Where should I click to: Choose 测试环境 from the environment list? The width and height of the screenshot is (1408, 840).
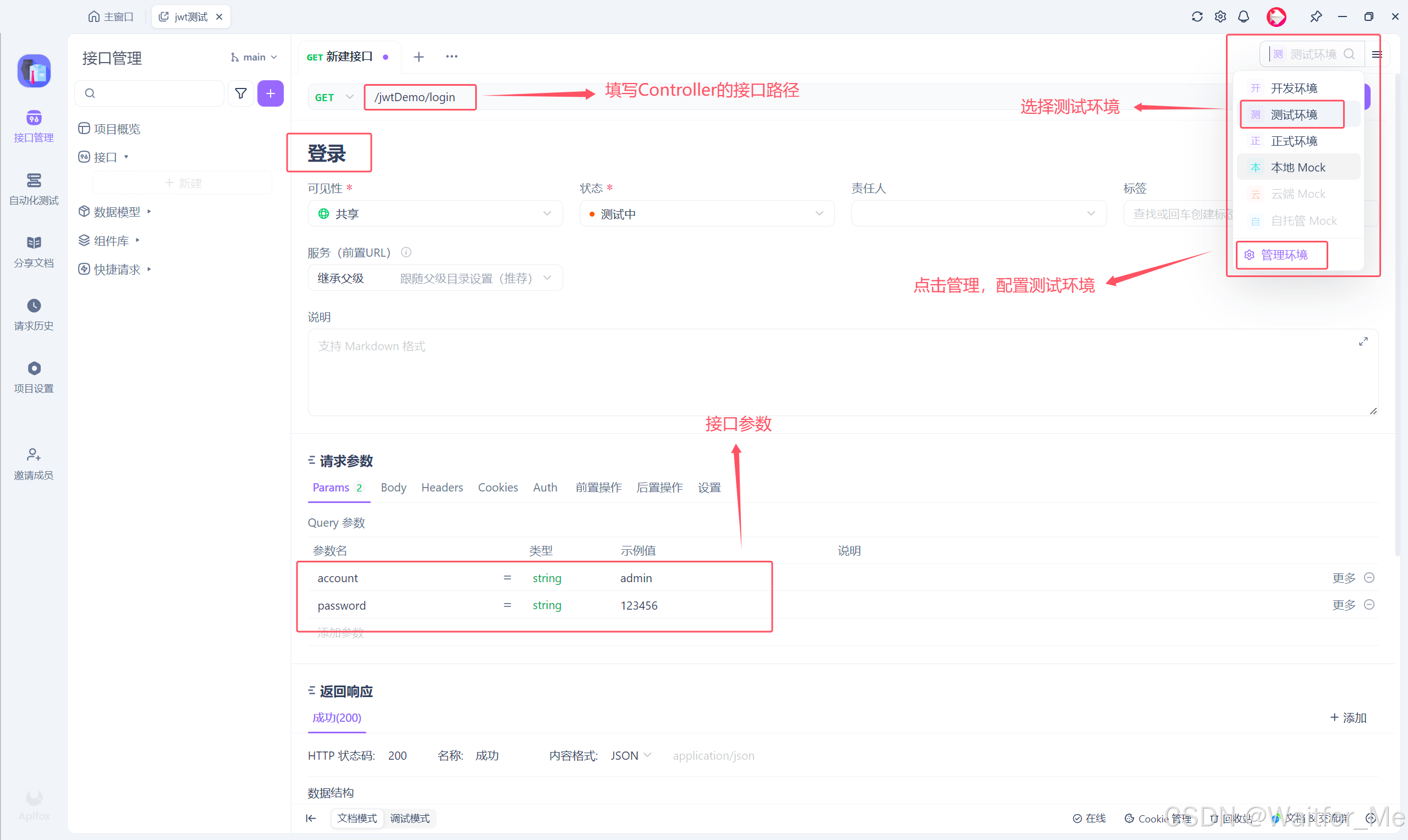(x=1299, y=115)
